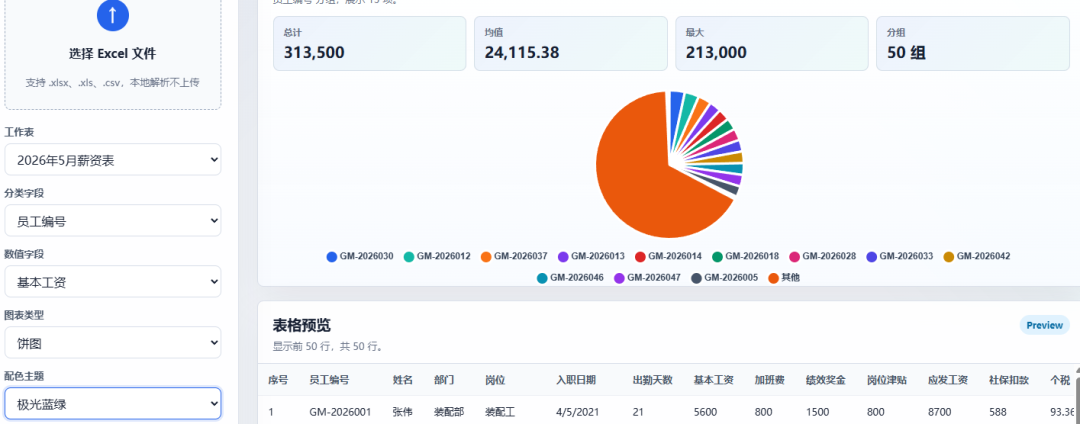
Task: Click the 加班费 column header
Action: click(x=769, y=380)
